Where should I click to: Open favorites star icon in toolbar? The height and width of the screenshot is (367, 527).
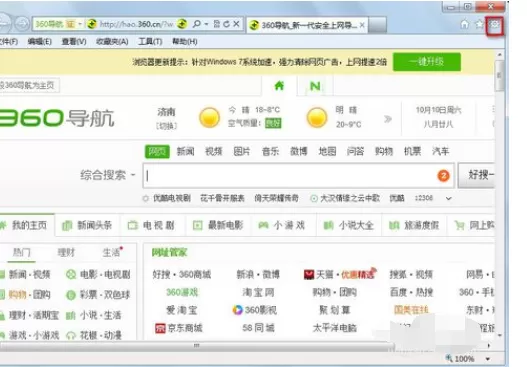(479, 24)
